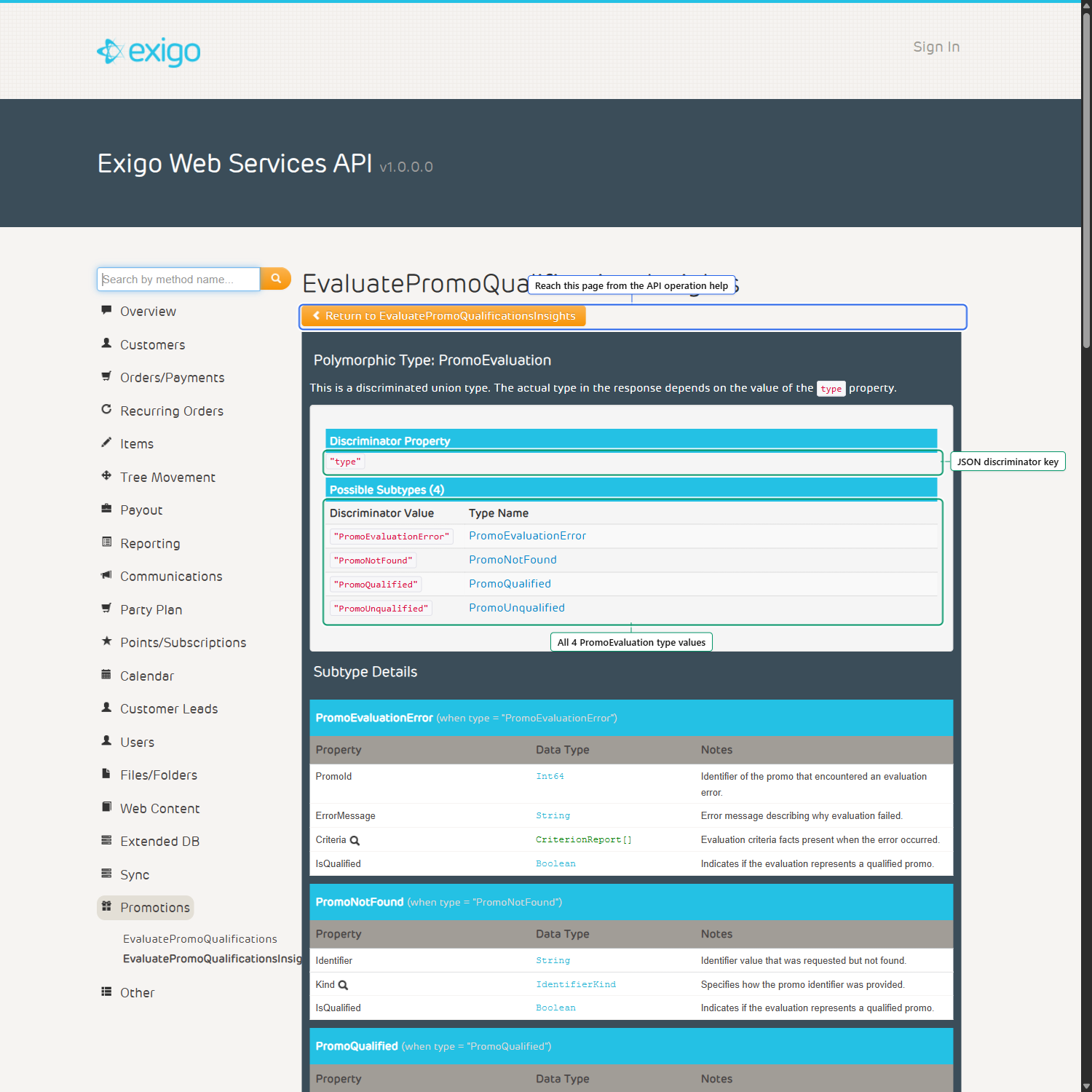This screenshot has width=1092, height=1092.
Task: Focus the search by method name field
Action: click(x=178, y=279)
